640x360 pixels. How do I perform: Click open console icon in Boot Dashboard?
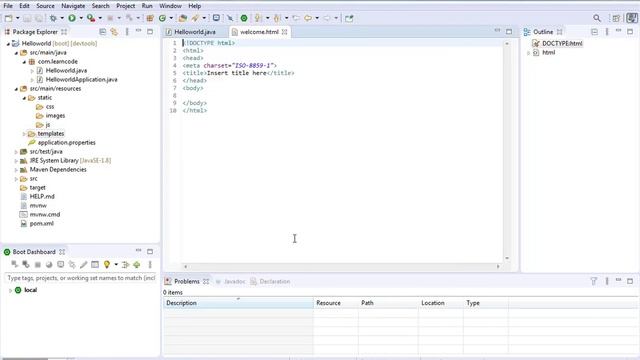tap(60, 264)
